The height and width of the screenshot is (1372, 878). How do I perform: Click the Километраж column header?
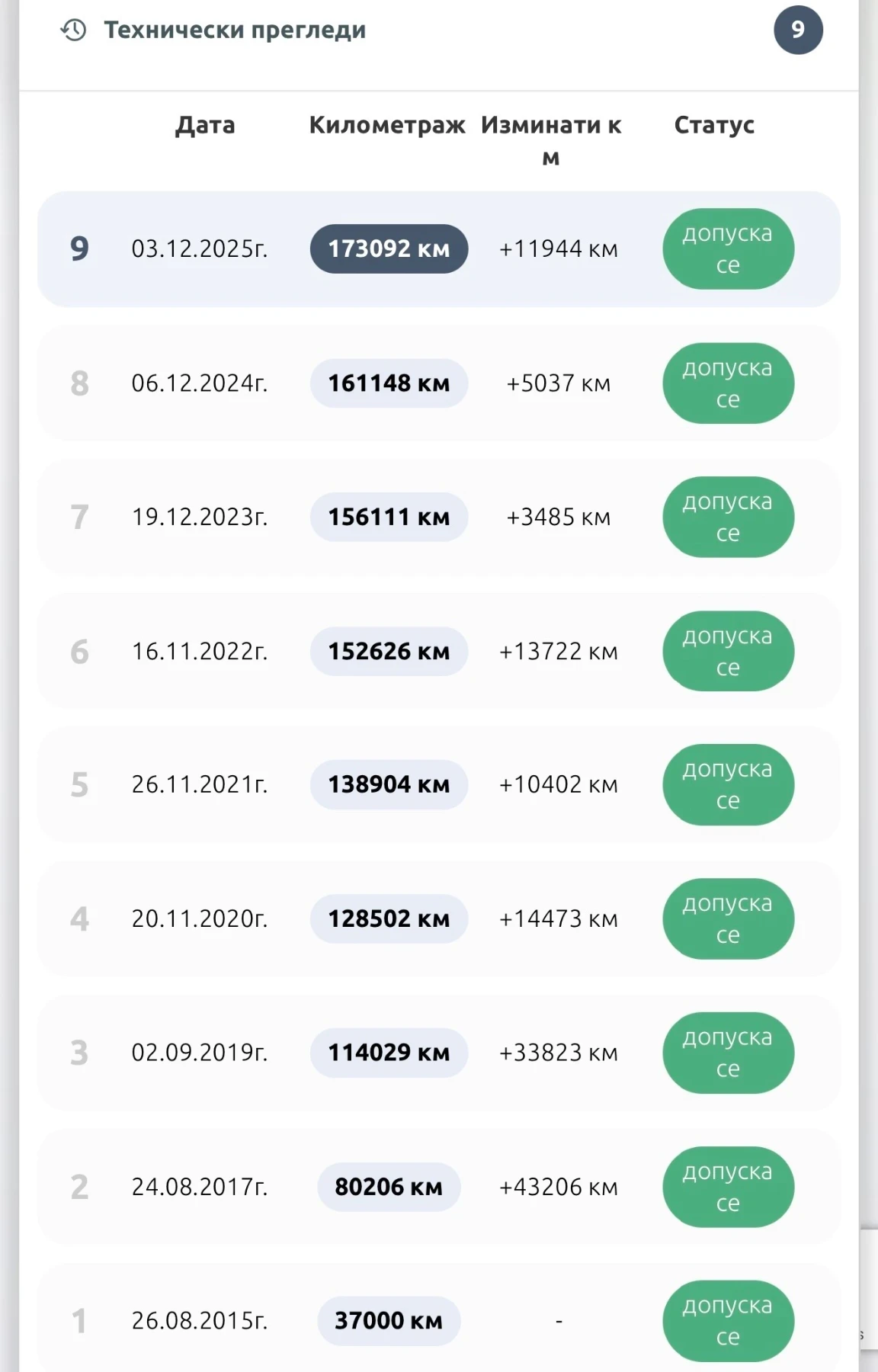(387, 125)
